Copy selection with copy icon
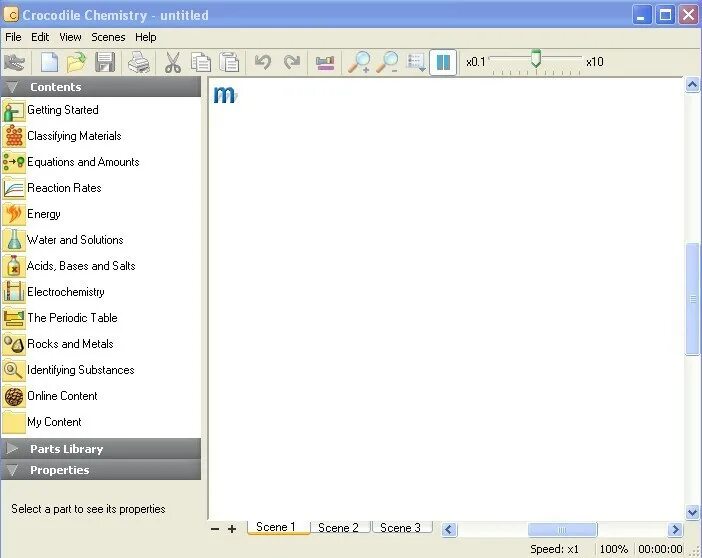Viewport: 702px width, 558px height. coord(201,62)
